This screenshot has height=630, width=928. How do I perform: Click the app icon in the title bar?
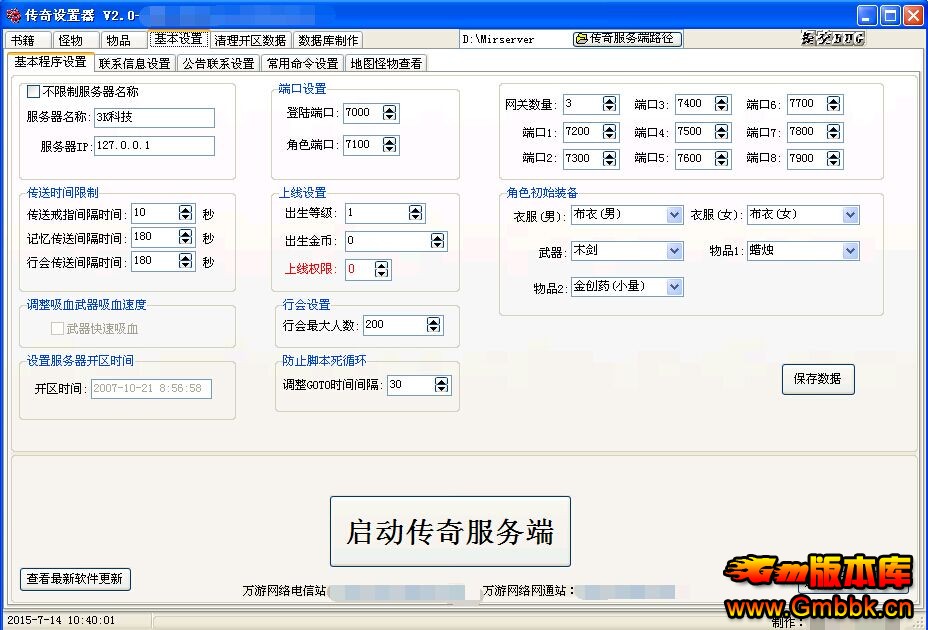[x=13, y=15]
